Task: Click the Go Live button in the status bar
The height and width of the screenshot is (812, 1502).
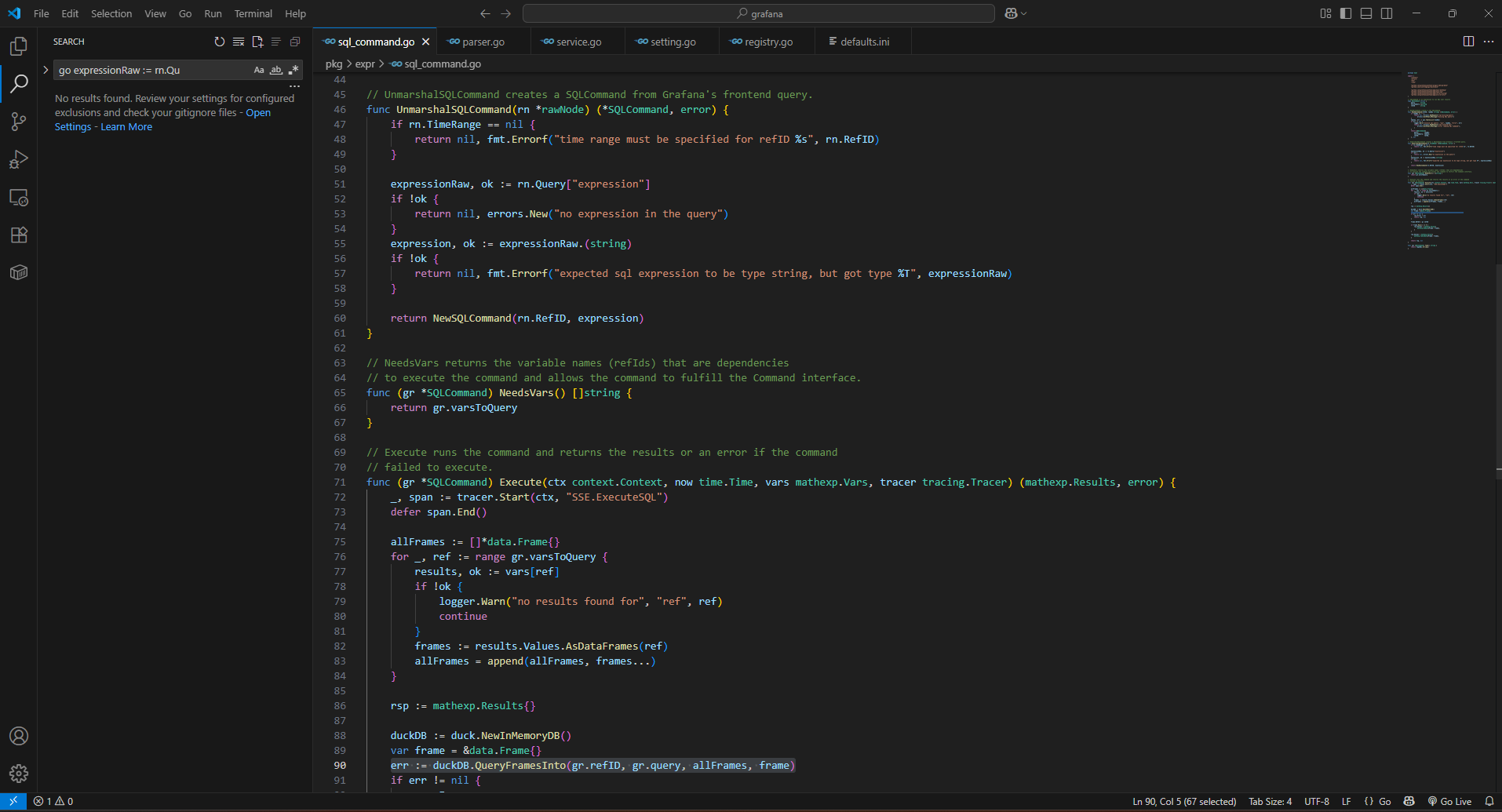Action: pyautogui.click(x=1449, y=801)
